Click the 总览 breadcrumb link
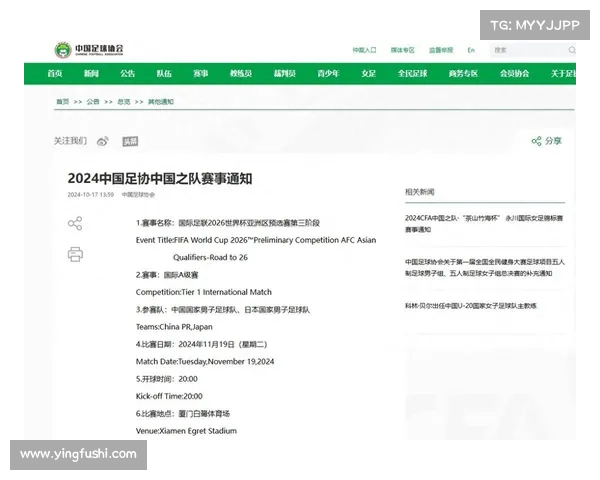This screenshot has width=600, height=480. [124, 101]
